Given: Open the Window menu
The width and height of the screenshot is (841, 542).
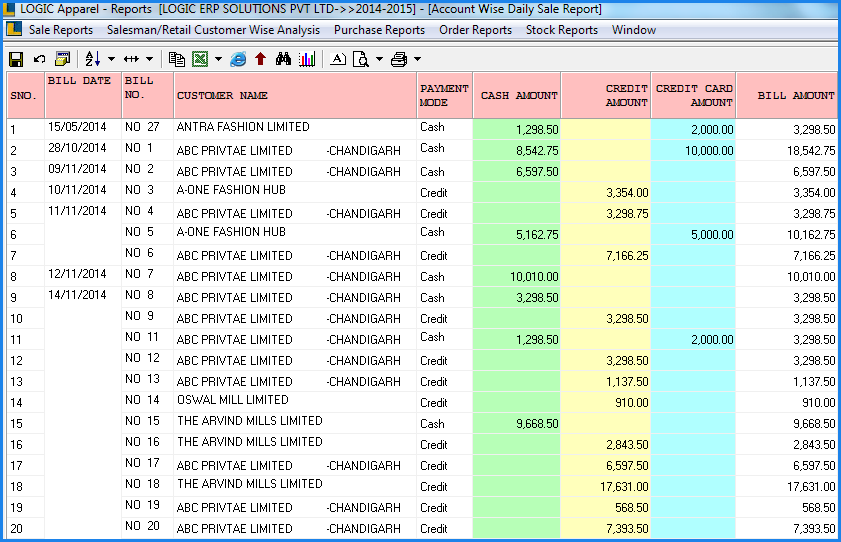Looking at the screenshot, I should 634,30.
